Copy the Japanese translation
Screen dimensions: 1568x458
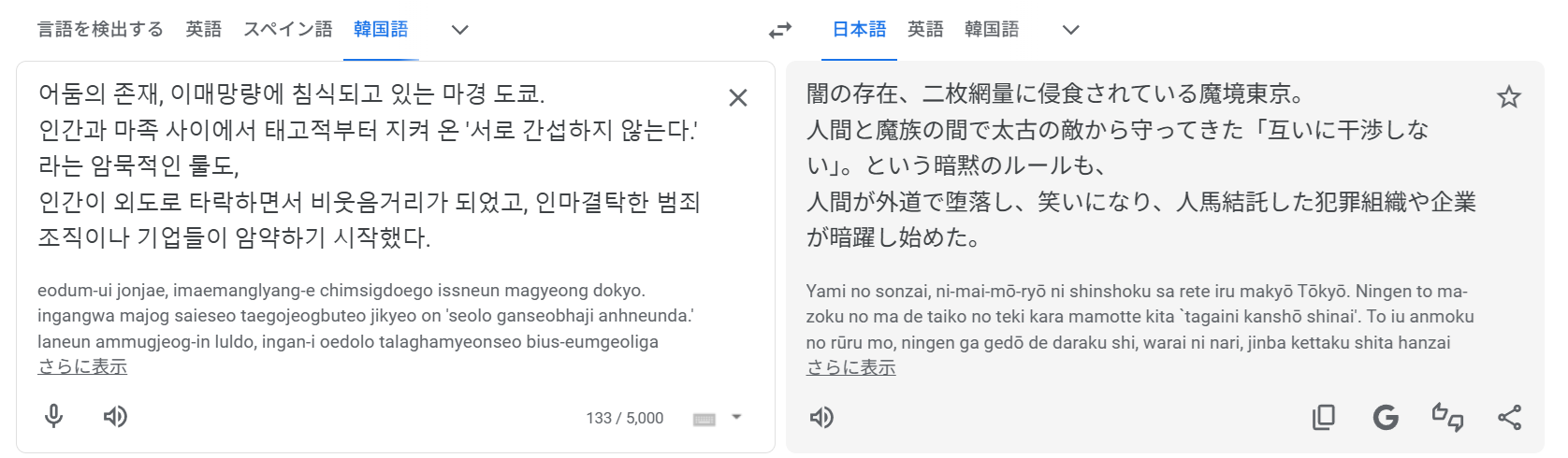[1323, 417]
